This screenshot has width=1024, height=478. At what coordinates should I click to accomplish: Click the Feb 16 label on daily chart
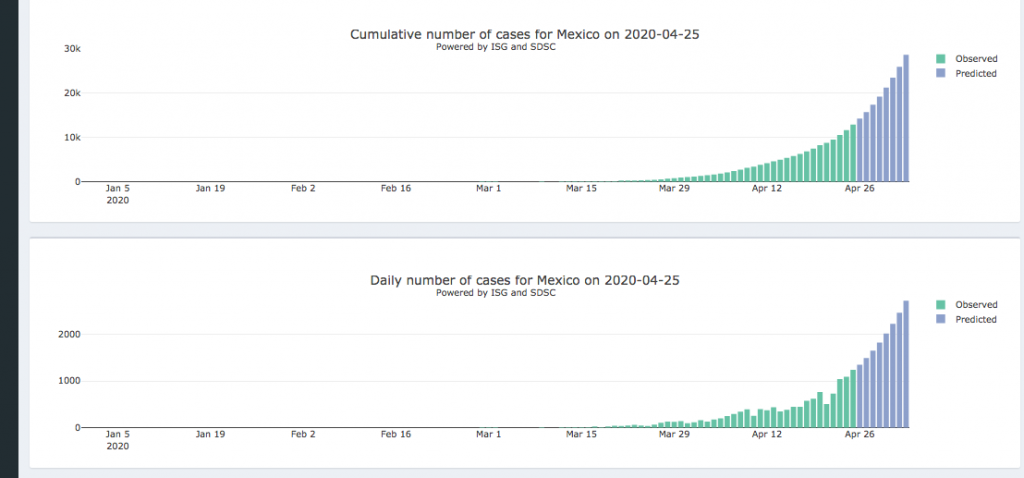[395, 434]
